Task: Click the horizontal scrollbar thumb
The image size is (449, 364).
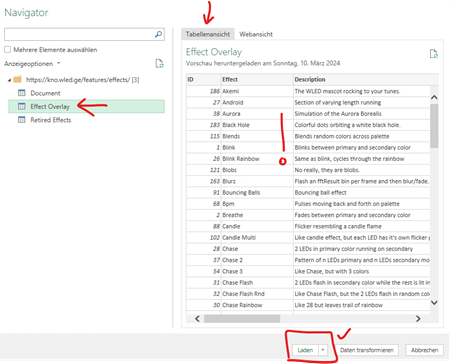Action: pos(242,319)
